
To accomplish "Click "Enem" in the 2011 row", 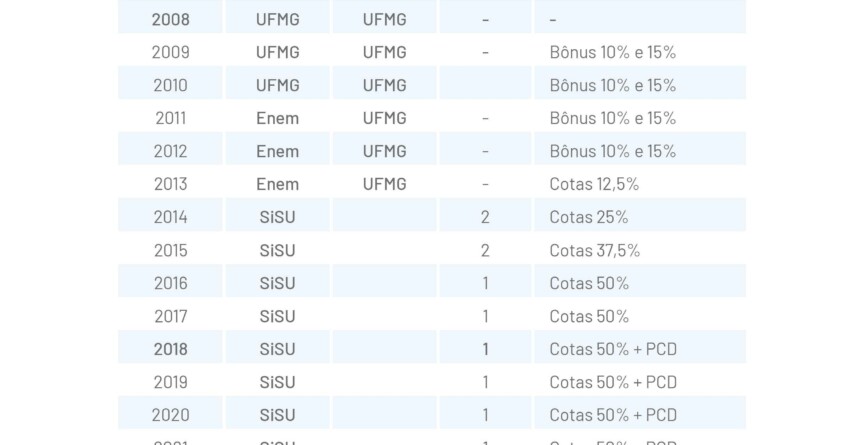I will coord(277,118).
